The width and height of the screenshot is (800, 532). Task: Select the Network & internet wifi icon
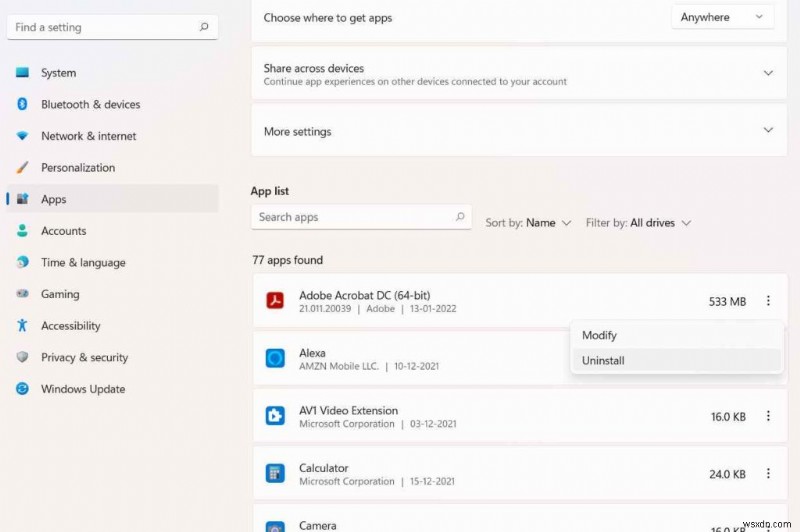[22, 136]
